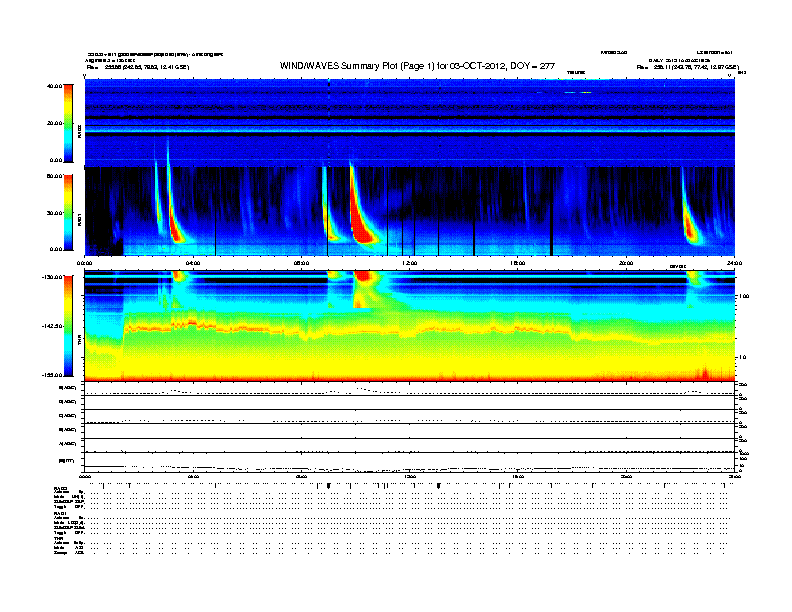Image resolution: width=792 pixels, height=612 pixels.
Task: Click the 100 tick label on TNR right axis
Action: [744, 296]
